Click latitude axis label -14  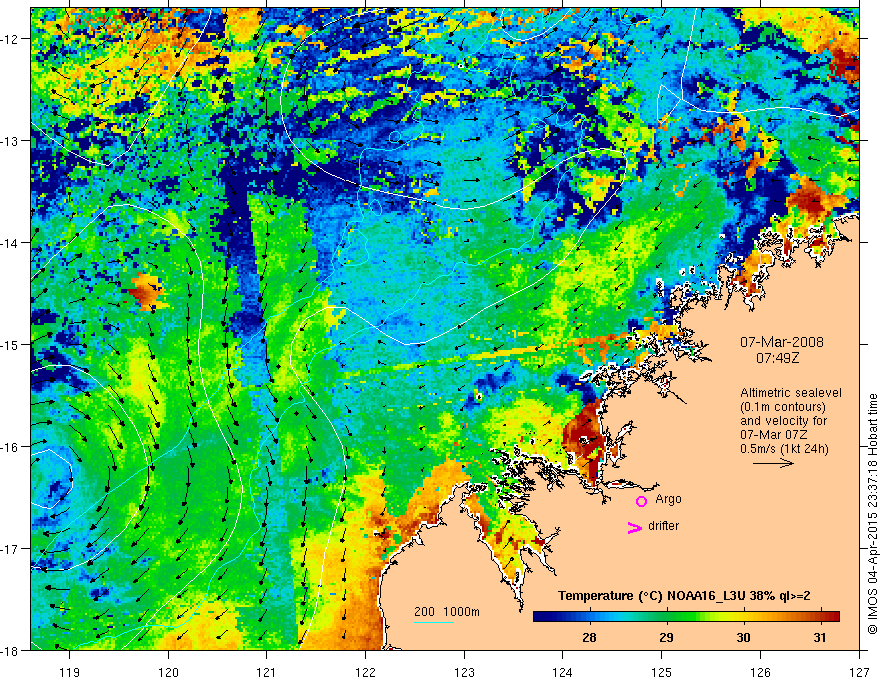coord(11,243)
